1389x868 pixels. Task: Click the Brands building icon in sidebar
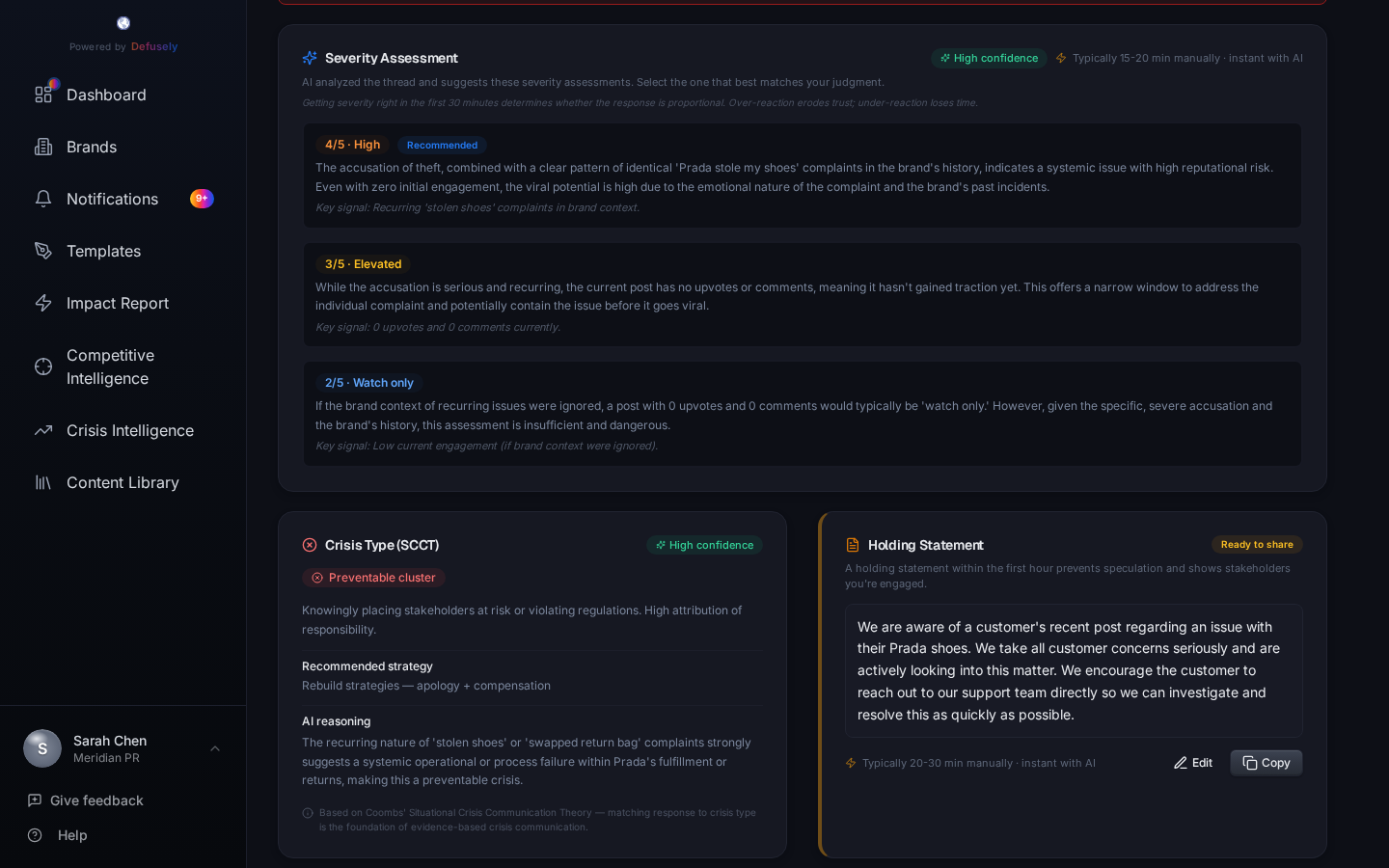(43, 147)
